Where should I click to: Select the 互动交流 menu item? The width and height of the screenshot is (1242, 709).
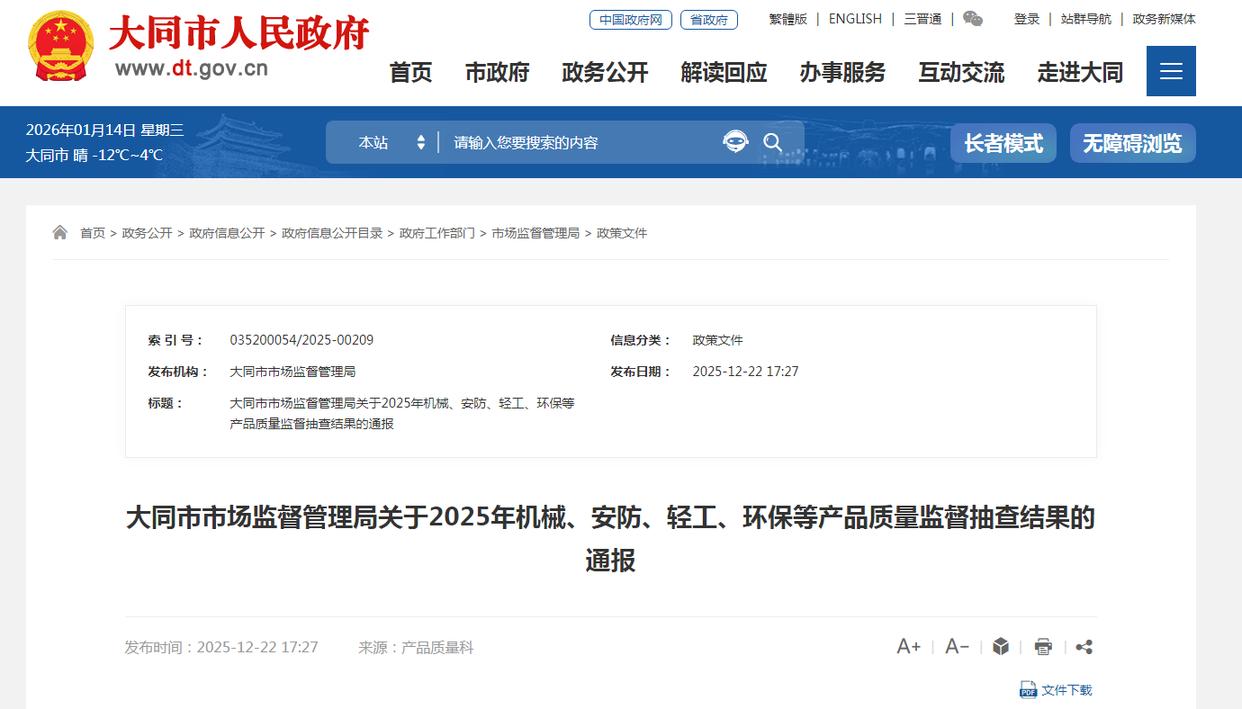coord(961,72)
